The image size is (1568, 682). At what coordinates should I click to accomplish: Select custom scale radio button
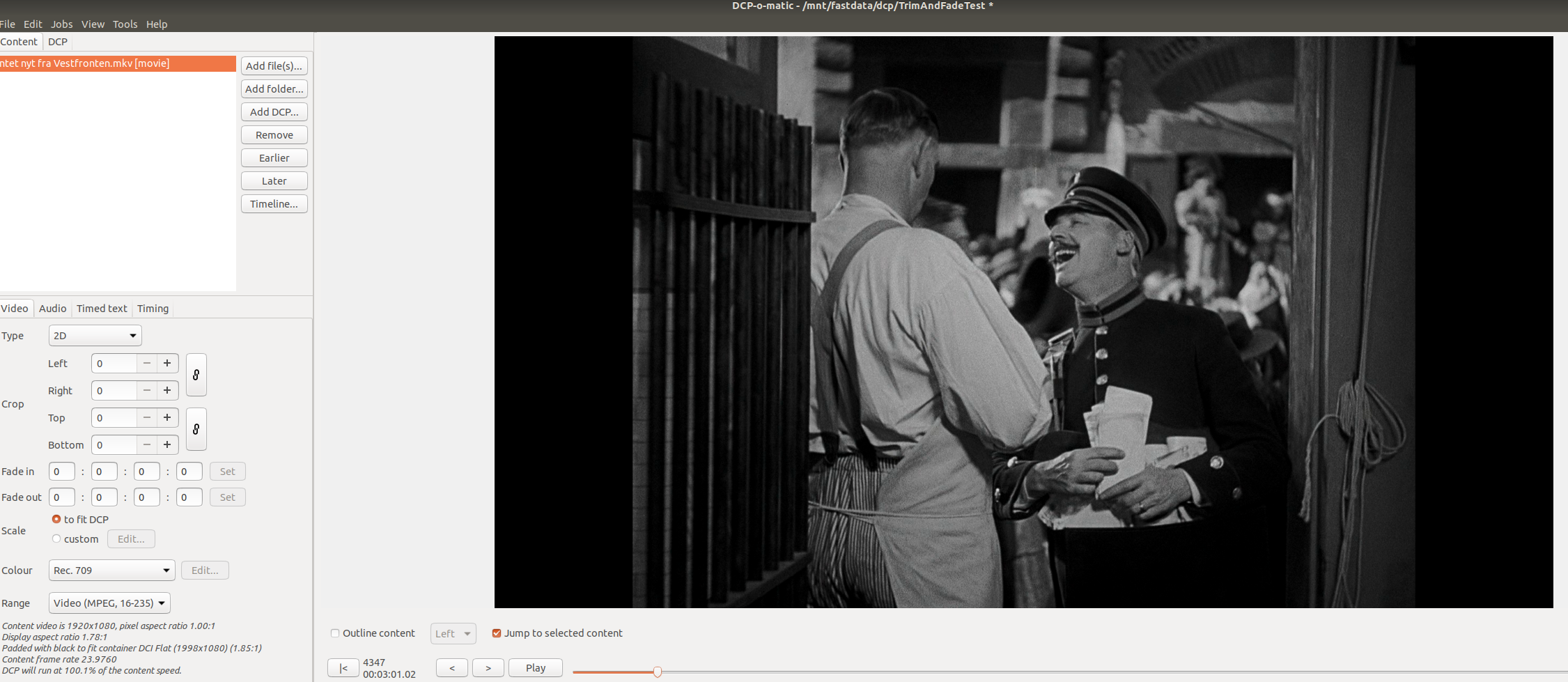point(56,538)
